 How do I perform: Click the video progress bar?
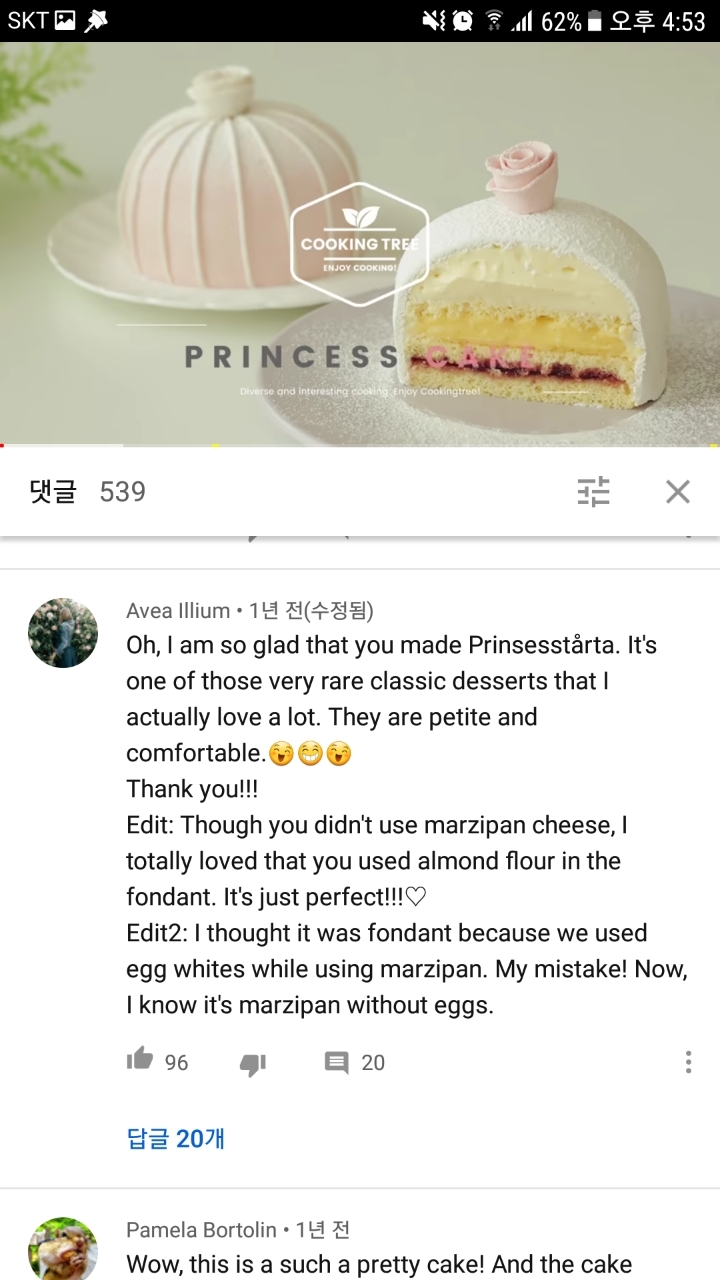tap(360, 444)
